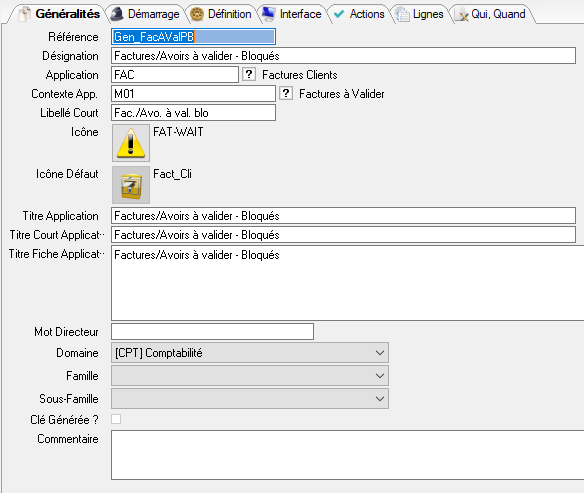This screenshot has width=584, height=493.
Task: Toggle the Clé Générée checkbox
Action: (116, 419)
